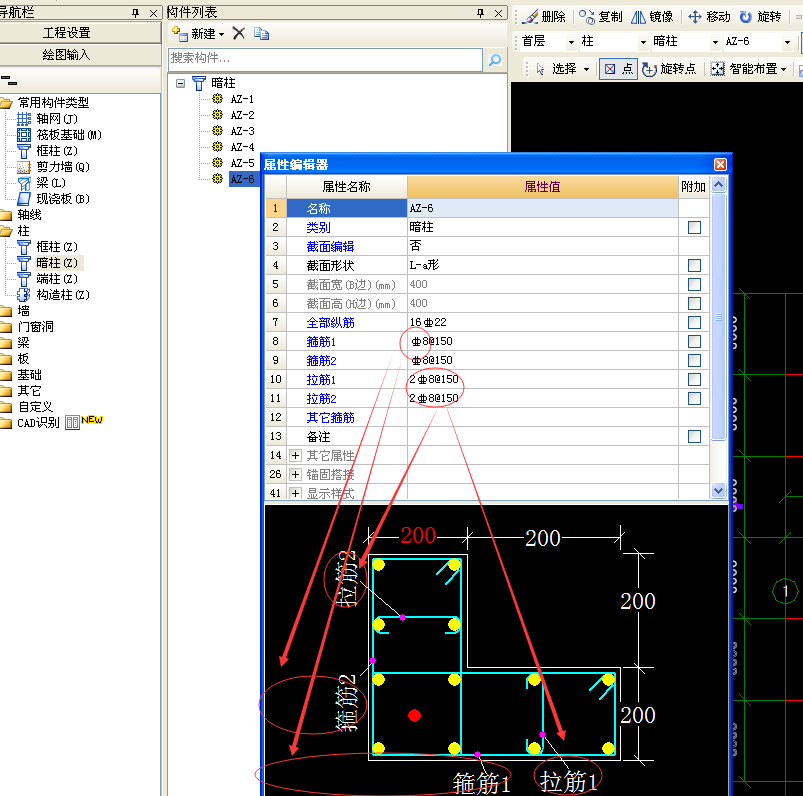Collapse the 暗柱 tree in component list
Viewport: 803px width, 796px height.
click(x=180, y=83)
